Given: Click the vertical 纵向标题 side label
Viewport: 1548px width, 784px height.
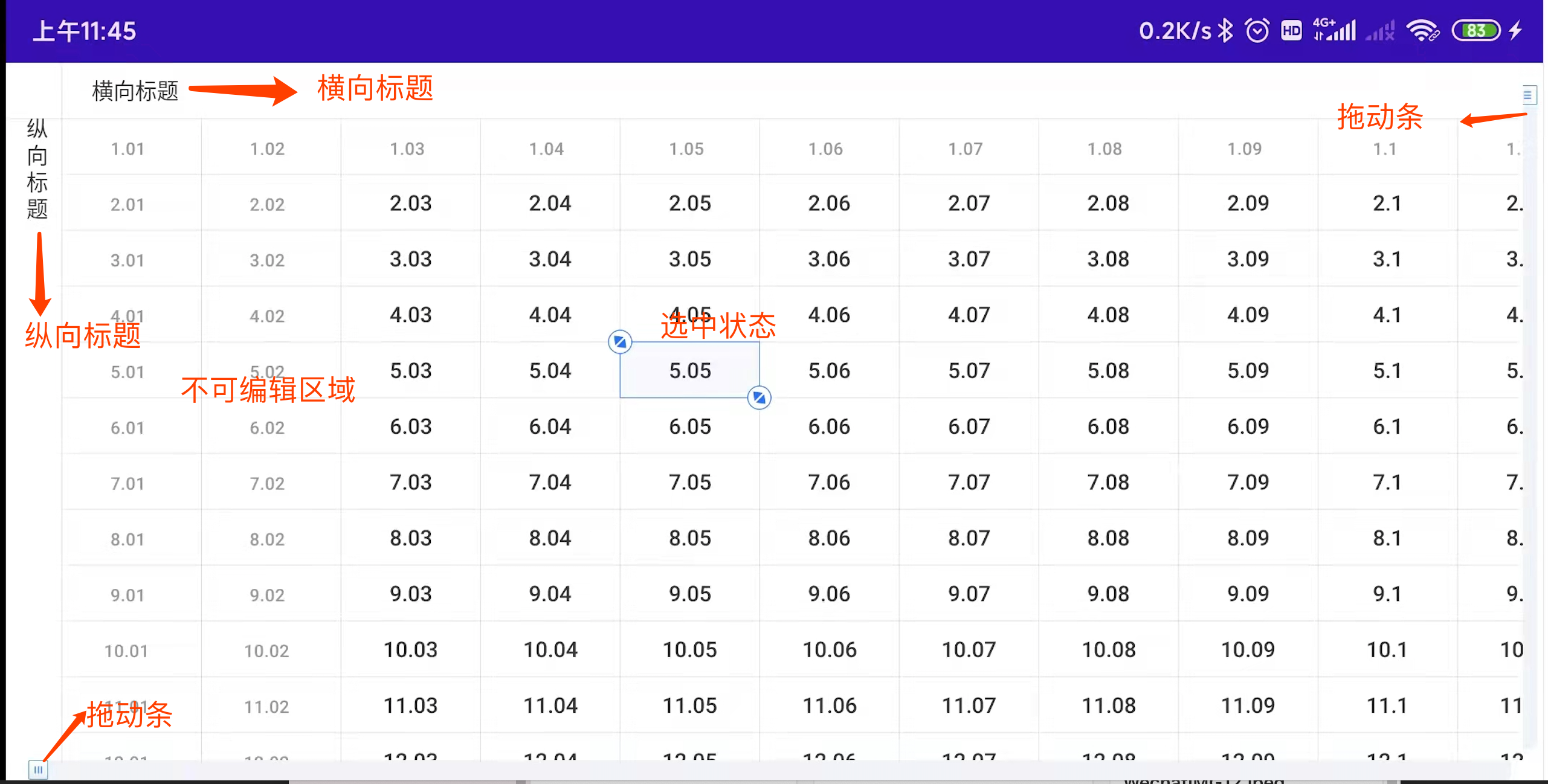Looking at the screenshot, I should point(37,169).
